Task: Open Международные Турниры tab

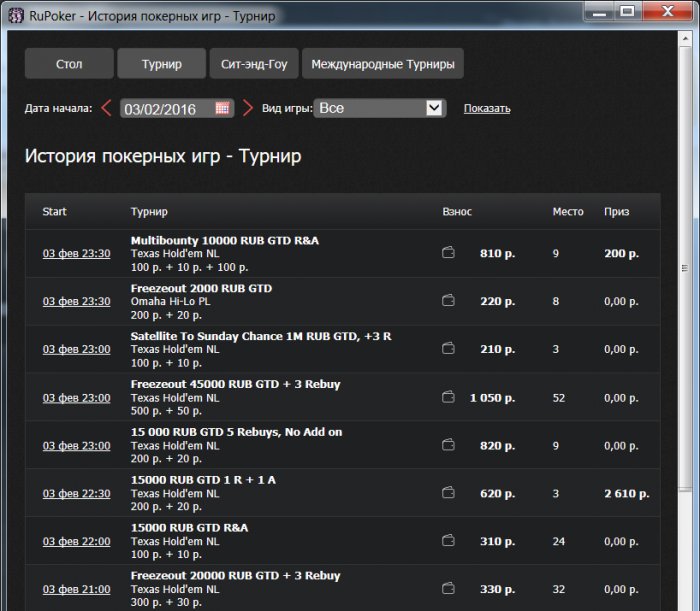Action: pos(383,64)
